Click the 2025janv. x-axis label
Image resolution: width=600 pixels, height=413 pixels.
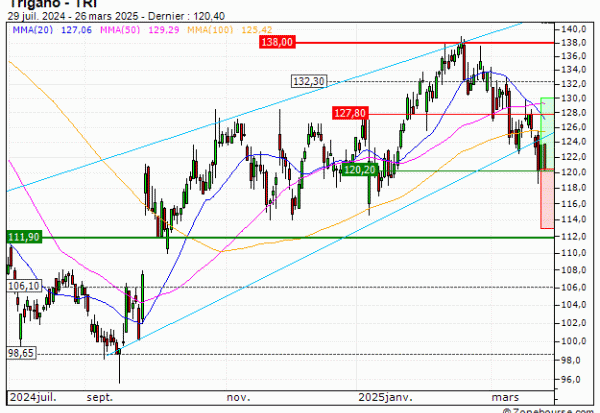click(385, 397)
